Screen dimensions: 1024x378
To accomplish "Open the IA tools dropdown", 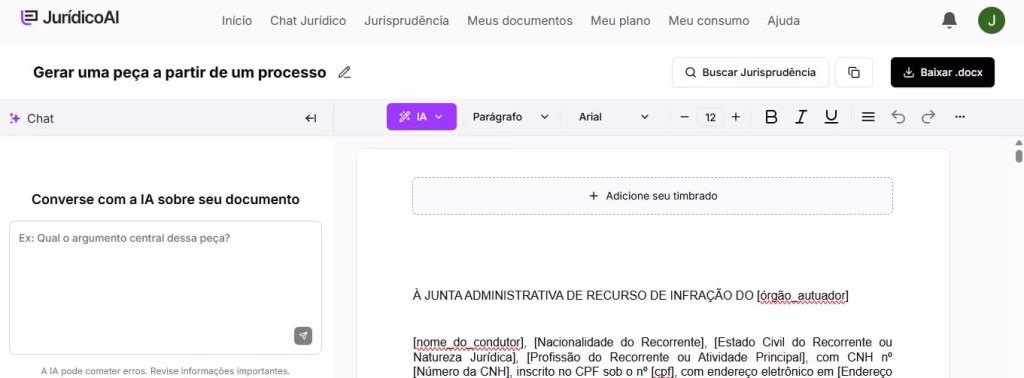I will [421, 117].
